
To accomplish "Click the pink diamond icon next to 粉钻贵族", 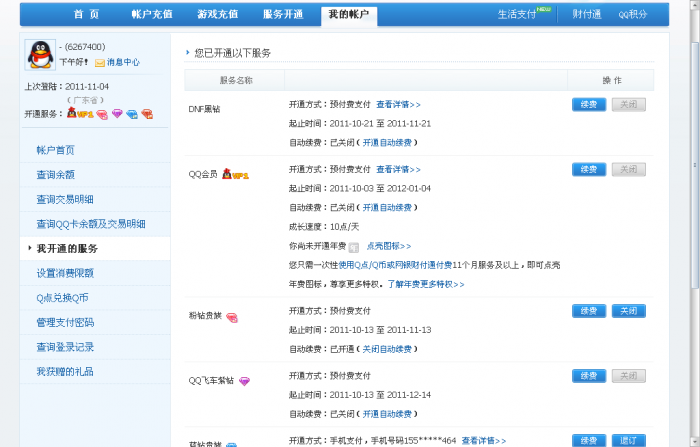I will 232,317.
